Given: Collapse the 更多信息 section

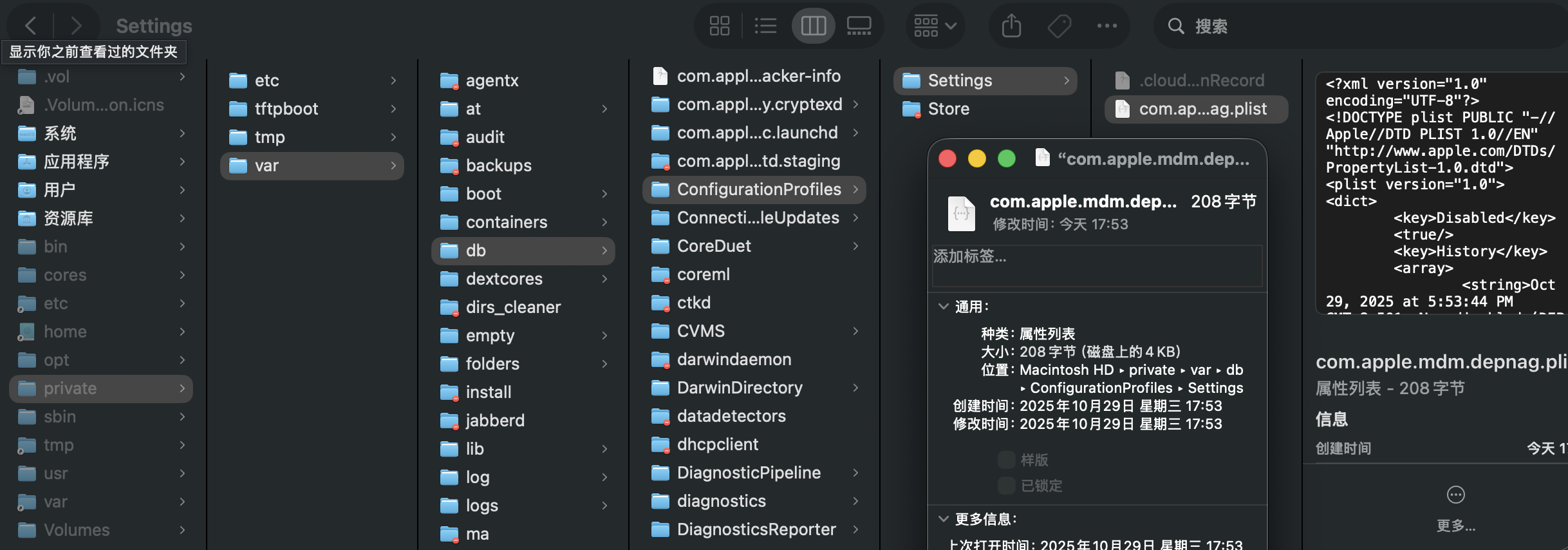Looking at the screenshot, I should point(944,519).
